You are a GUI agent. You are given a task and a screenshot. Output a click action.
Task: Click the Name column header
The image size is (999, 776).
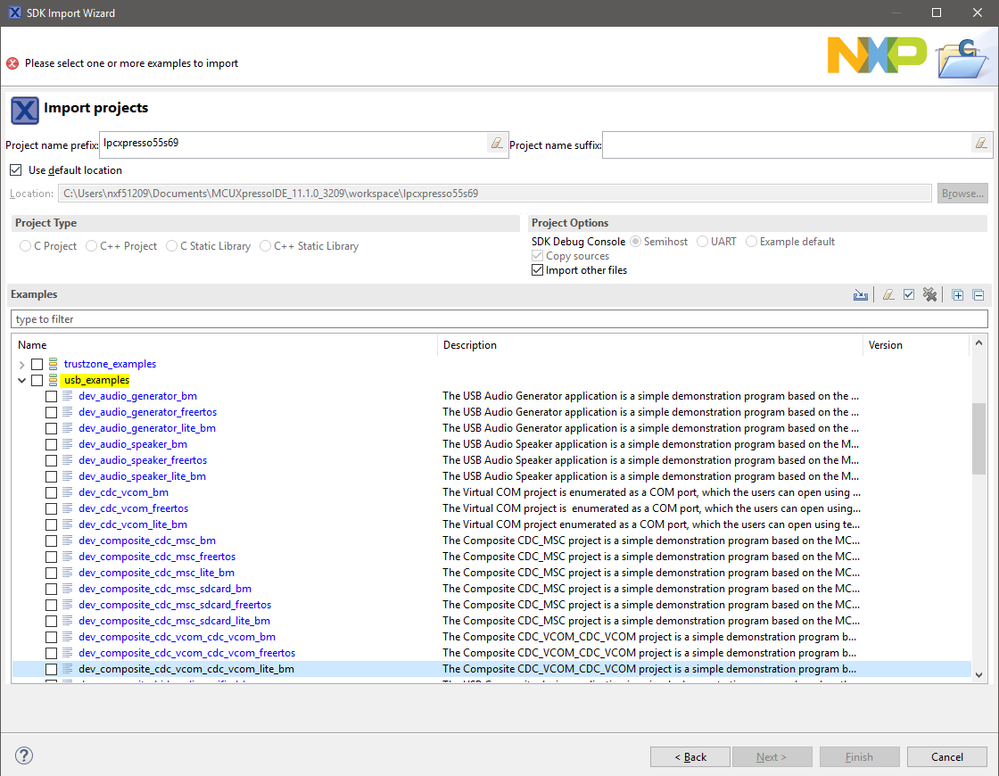(224, 345)
